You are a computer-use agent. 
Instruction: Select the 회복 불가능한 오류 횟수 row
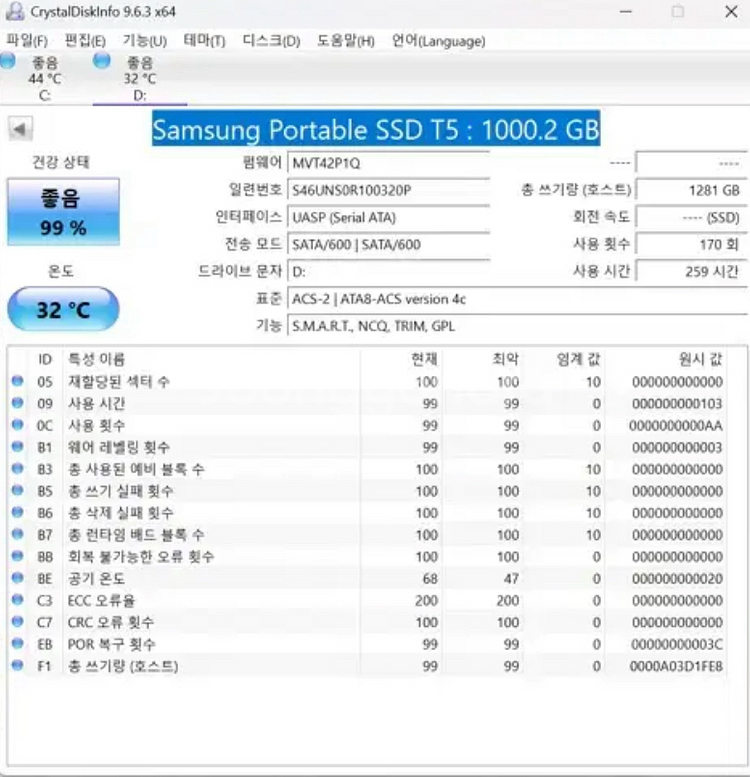pyautogui.click(x=367, y=556)
